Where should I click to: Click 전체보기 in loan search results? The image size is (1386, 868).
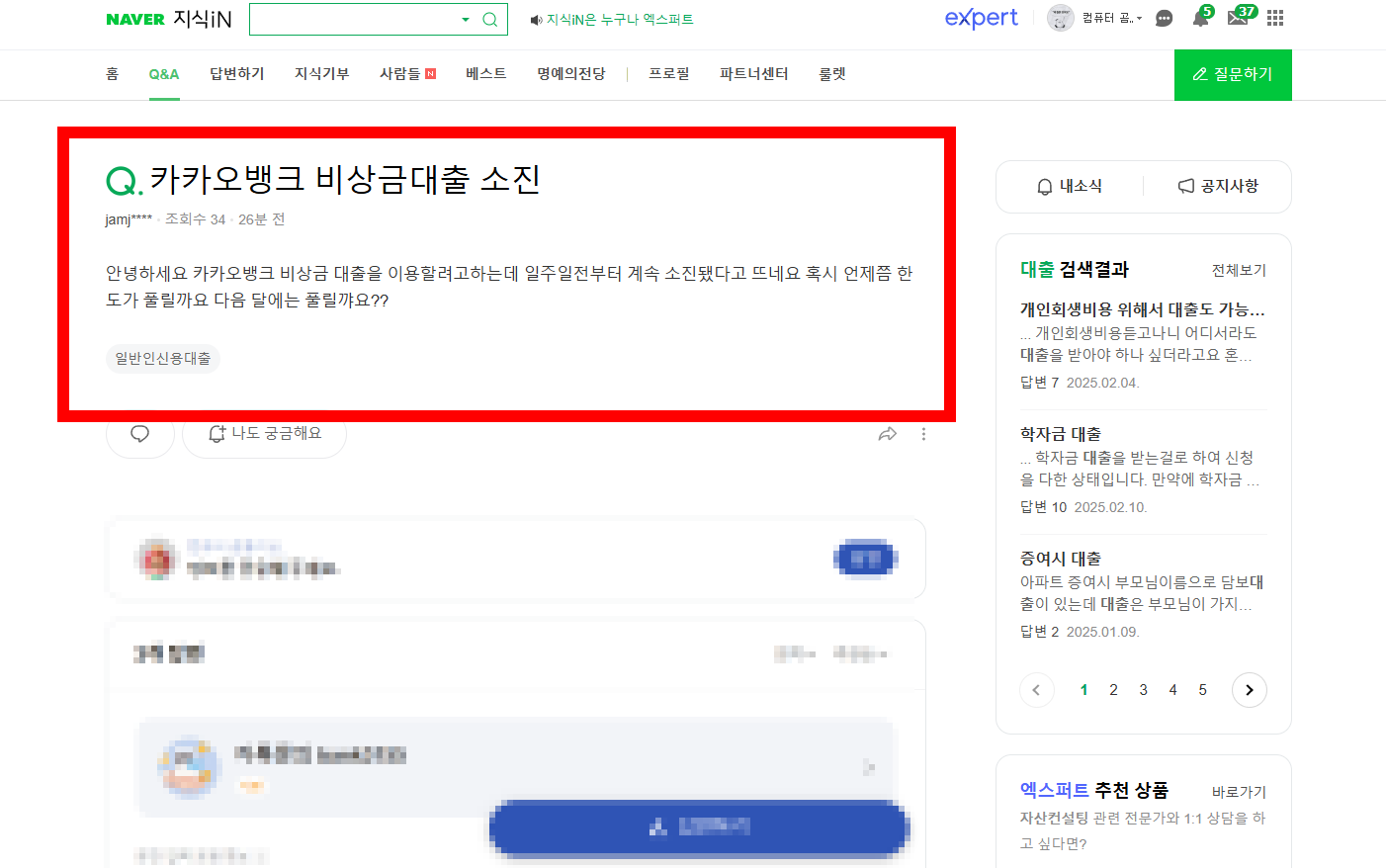(1239, 270)
